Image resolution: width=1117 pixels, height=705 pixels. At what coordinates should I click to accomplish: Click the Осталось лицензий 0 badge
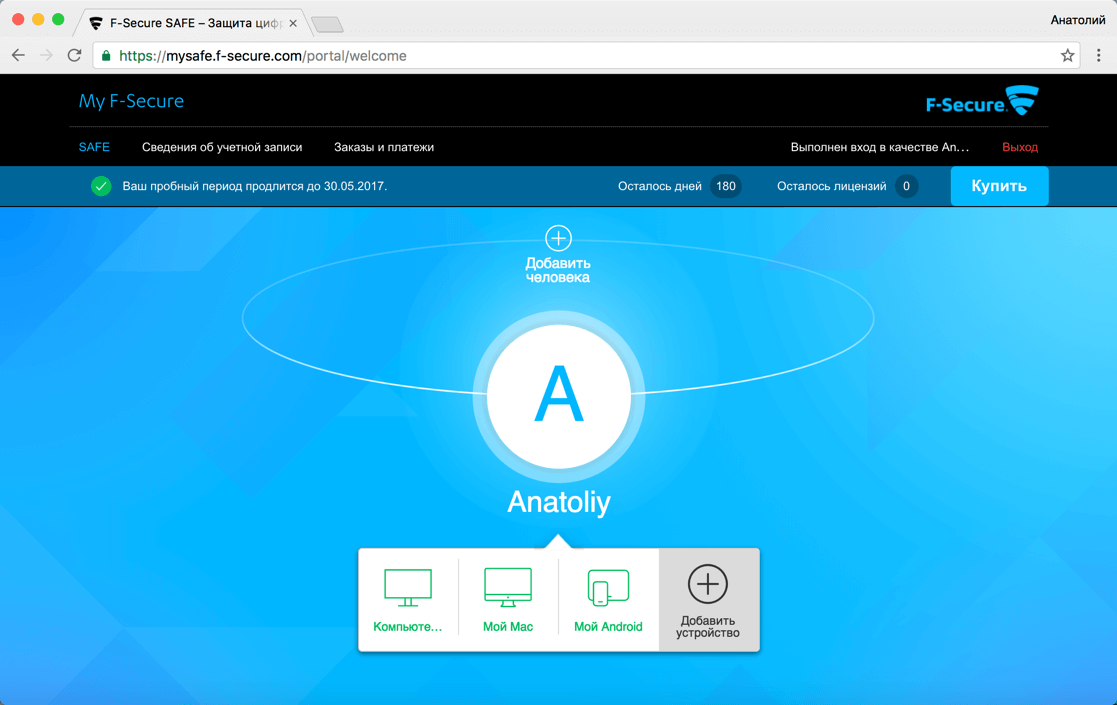(907, 186)
